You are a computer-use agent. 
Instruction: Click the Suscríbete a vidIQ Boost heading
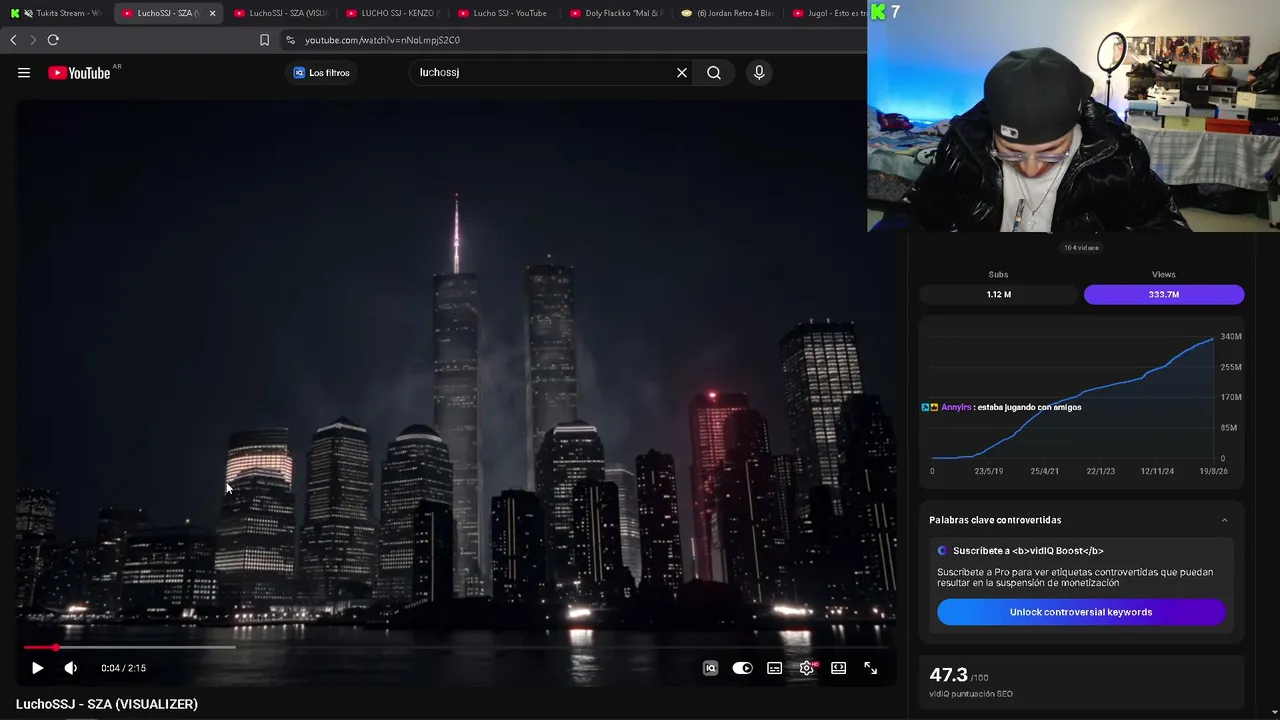(1028, 551)
